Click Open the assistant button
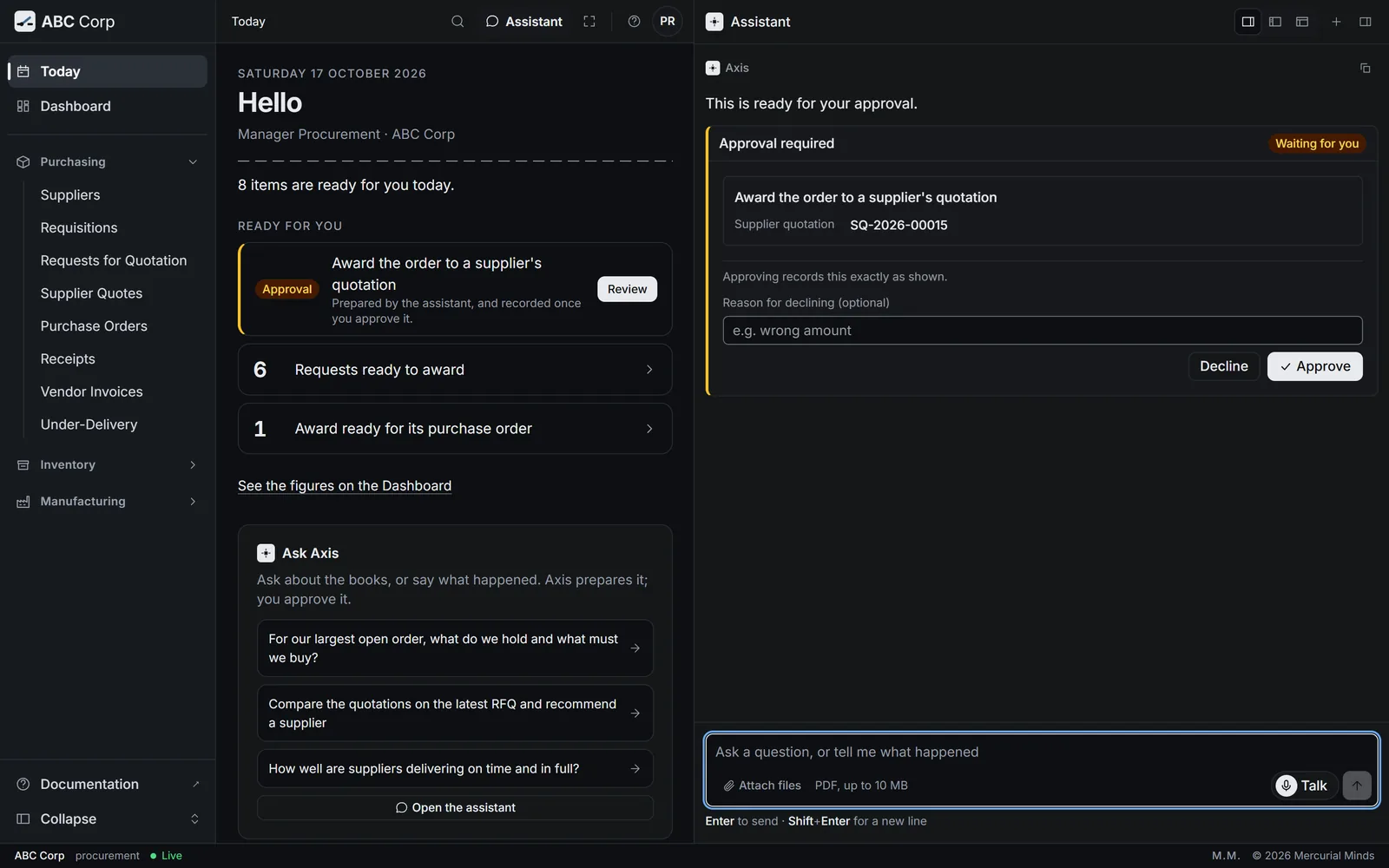1389x868 pixels. pyautogui.click(x=455, y=808)
